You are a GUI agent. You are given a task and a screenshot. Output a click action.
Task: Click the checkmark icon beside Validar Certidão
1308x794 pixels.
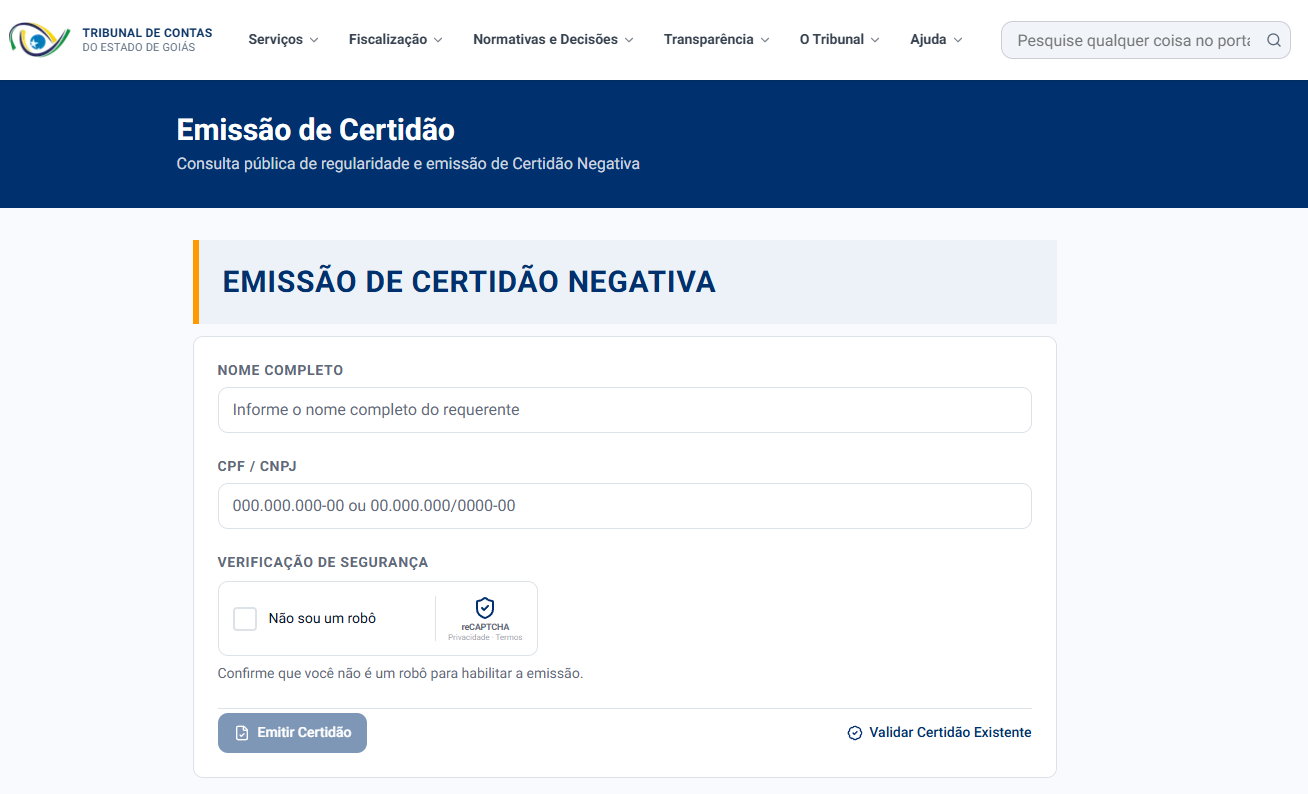pos(855,733)
